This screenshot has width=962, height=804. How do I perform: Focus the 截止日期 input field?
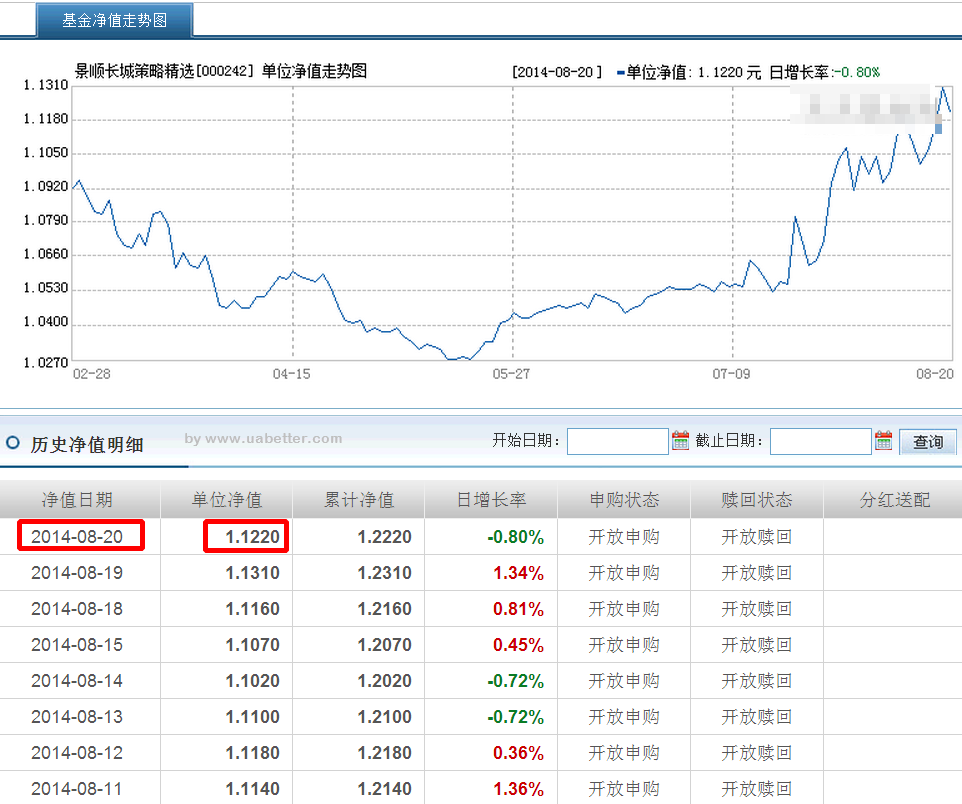pos(820,441)
